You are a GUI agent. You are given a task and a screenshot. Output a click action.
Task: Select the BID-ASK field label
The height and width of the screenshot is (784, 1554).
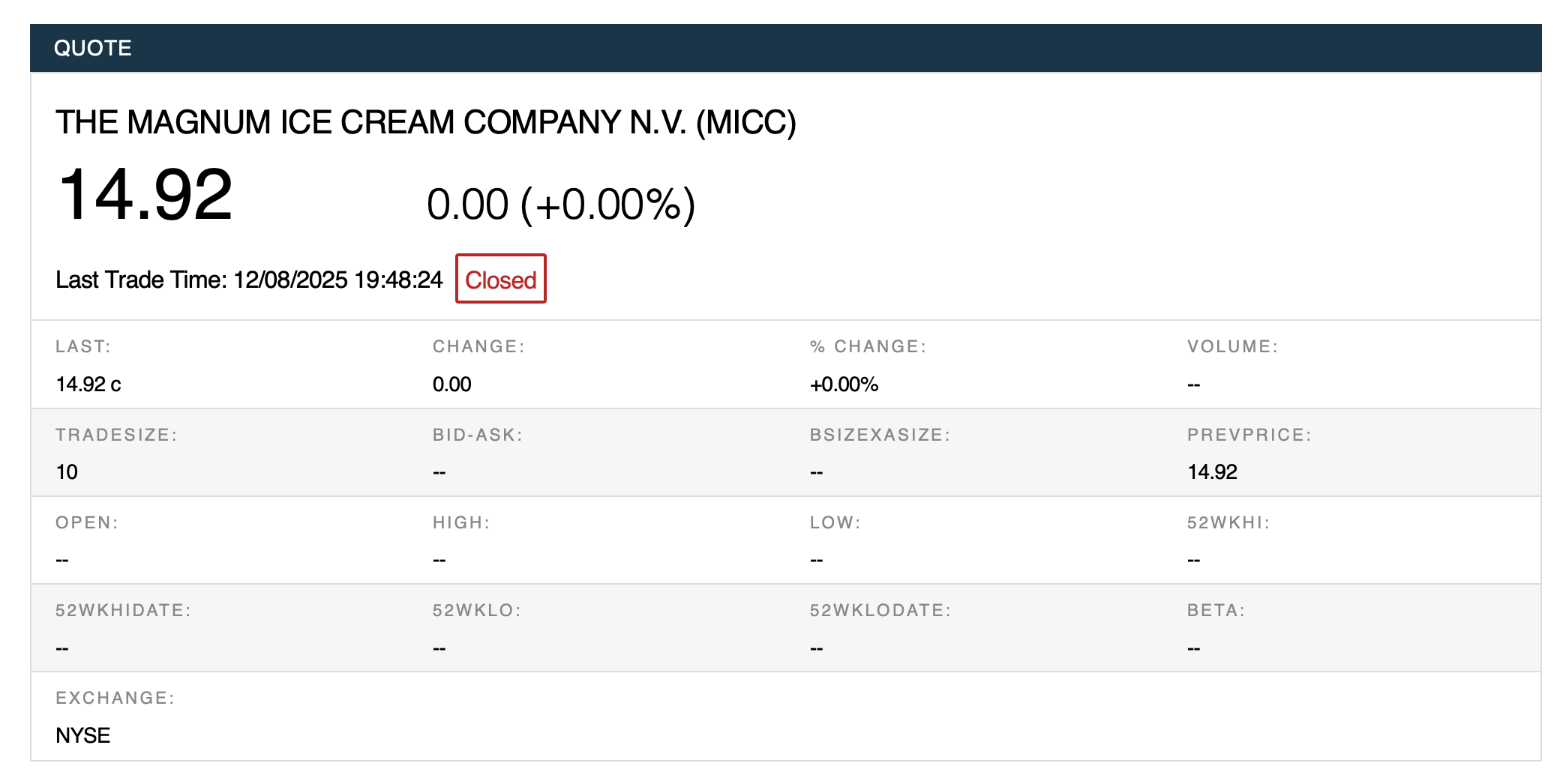tap(477, 435)
